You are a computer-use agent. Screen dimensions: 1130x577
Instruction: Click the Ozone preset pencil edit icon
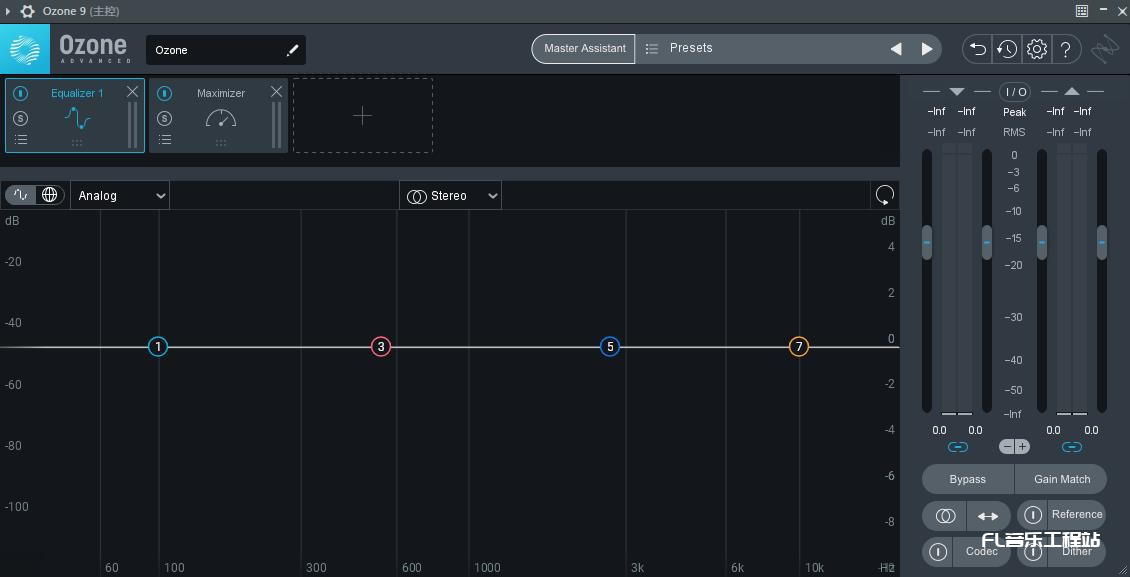292,49
